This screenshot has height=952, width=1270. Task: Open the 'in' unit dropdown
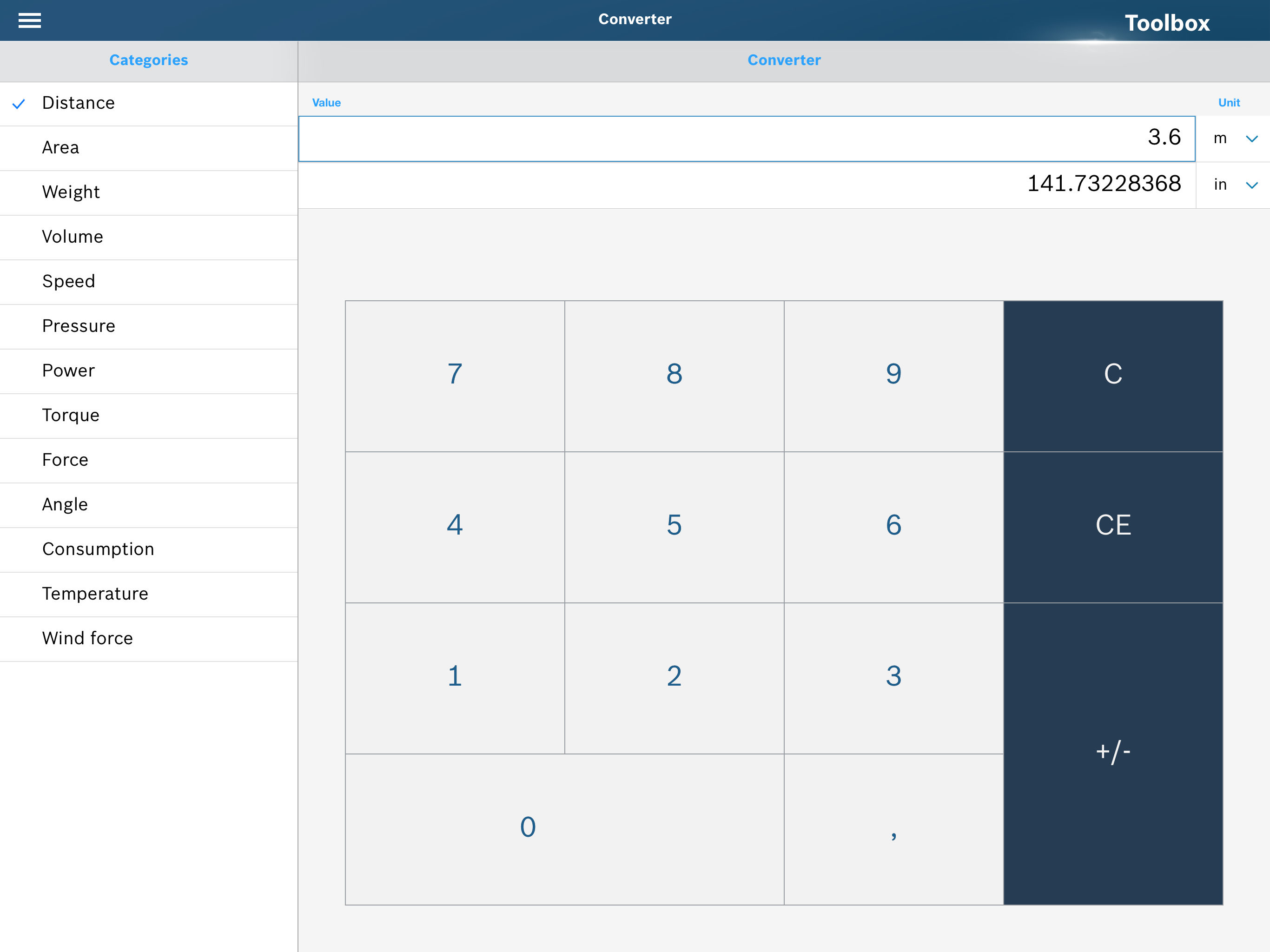[x=1232, y=185]
